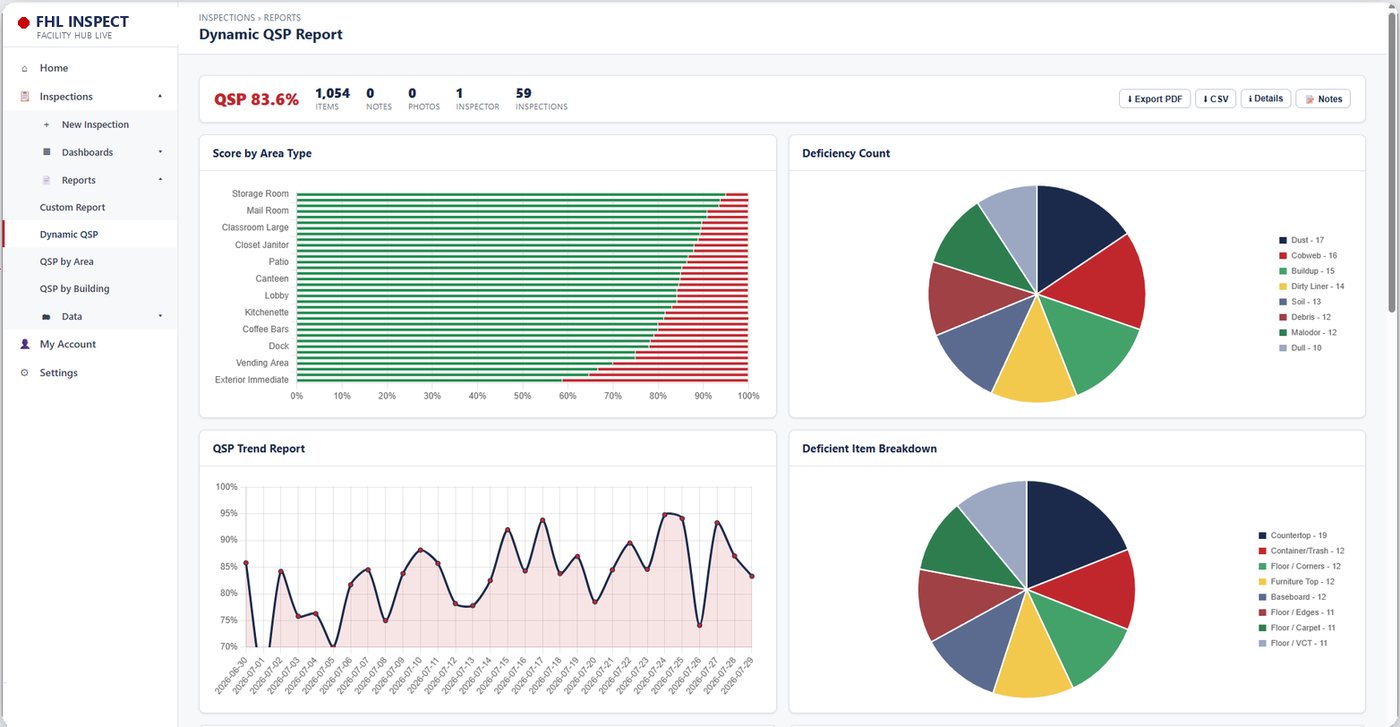Click the Storage Room bar label

tap(260, 194)
